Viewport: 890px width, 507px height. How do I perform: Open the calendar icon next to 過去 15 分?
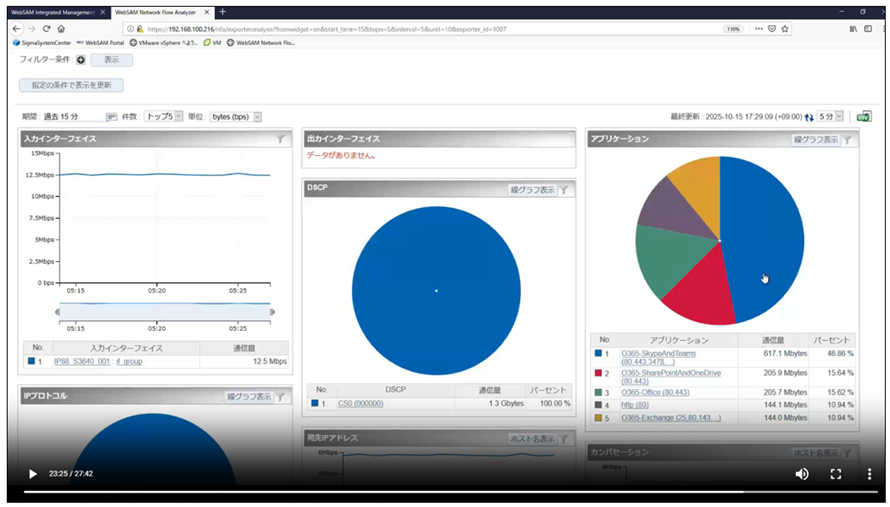click(112, 117)
